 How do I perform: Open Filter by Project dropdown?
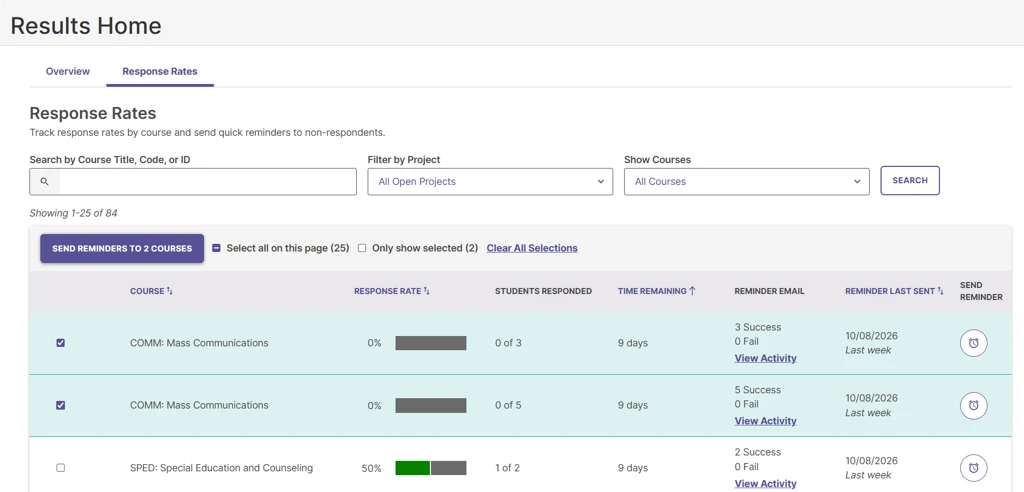click(490, 182)
